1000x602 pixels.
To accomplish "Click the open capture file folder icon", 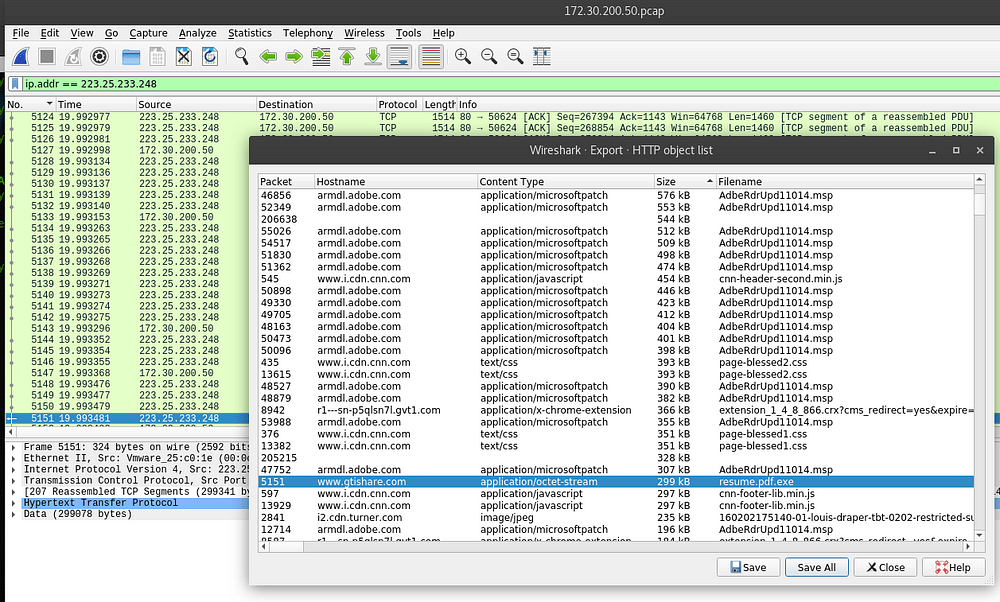I will (131, 56).
